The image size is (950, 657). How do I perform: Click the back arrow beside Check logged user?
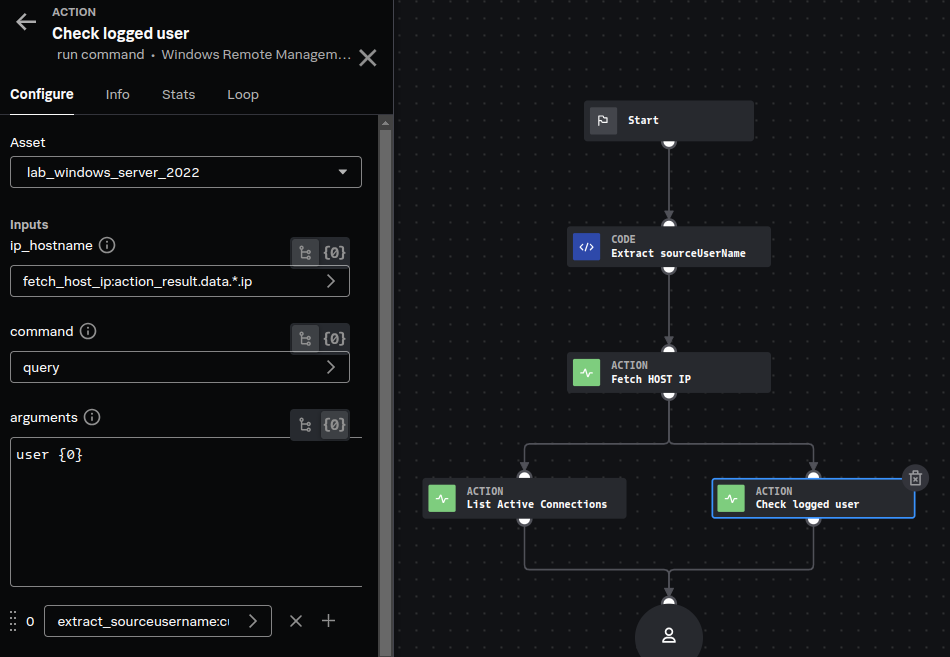[26, 23]
